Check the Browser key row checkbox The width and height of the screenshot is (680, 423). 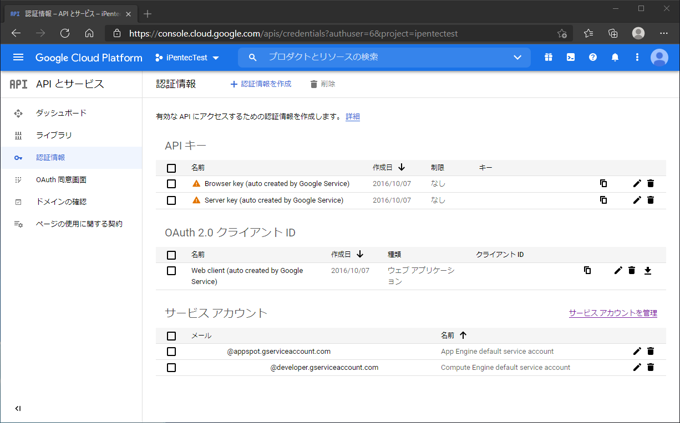(171, 184)
